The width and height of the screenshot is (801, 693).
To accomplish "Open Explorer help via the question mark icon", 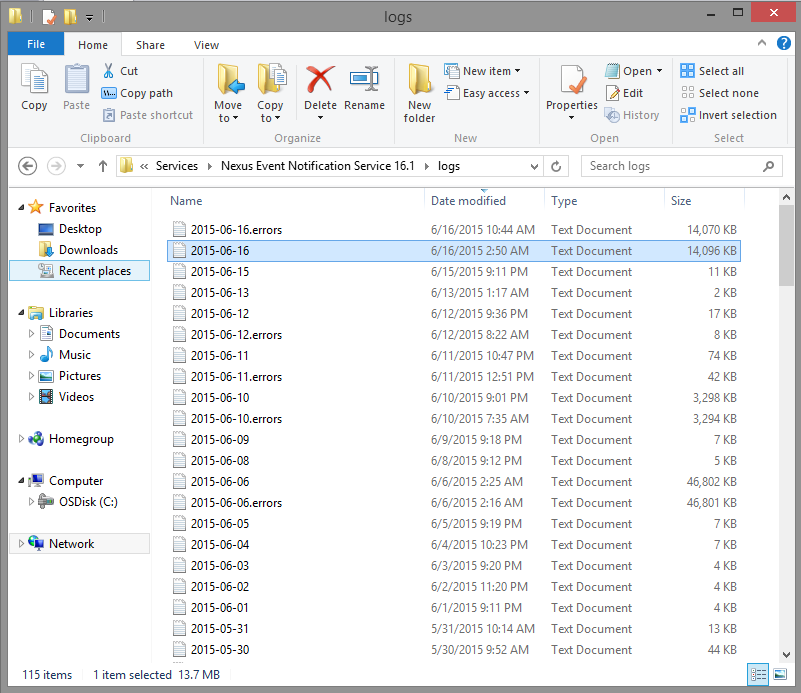I will (785, 44).
